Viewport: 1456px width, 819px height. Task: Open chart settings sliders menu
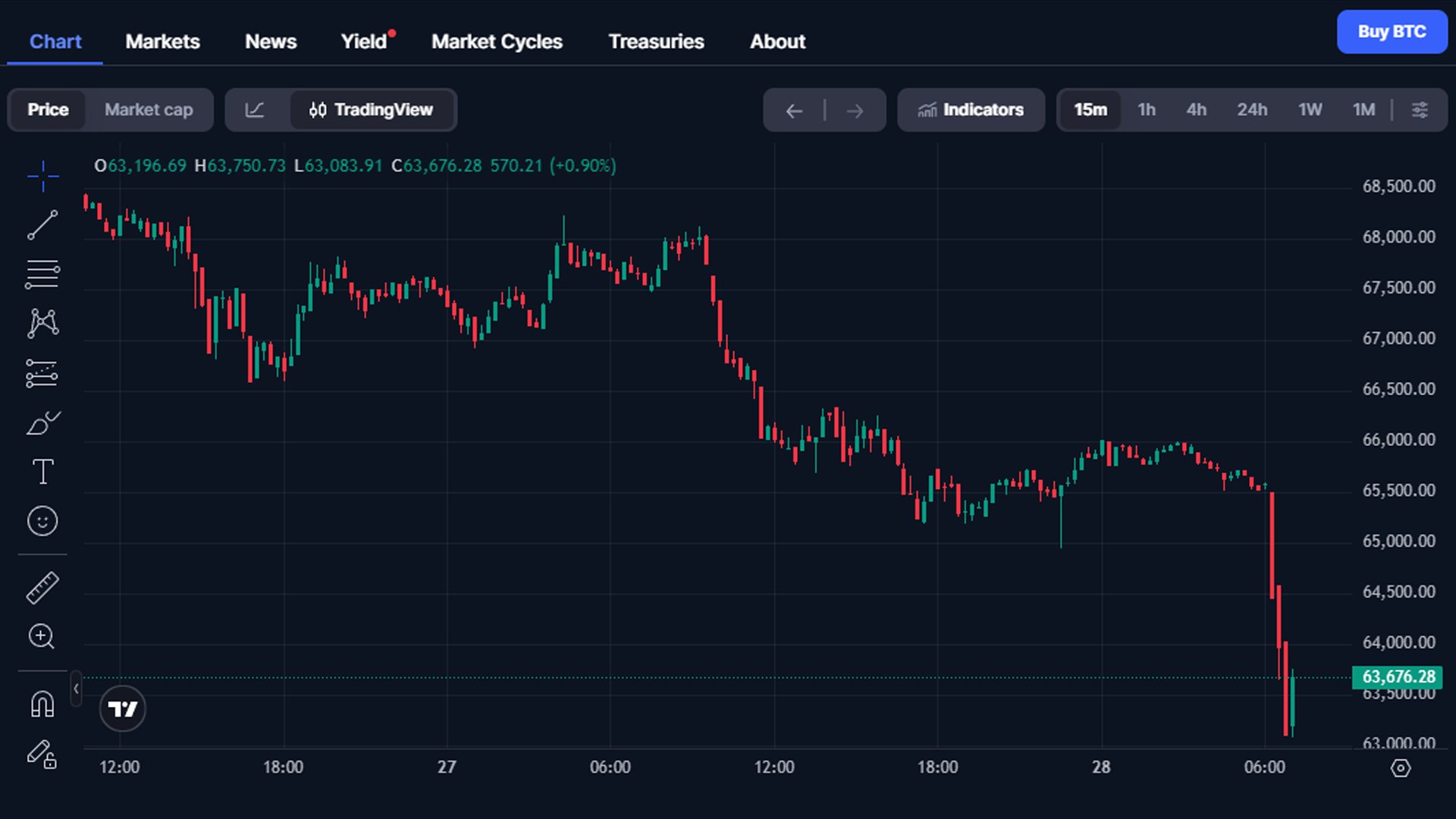[x=1420, y=110]
